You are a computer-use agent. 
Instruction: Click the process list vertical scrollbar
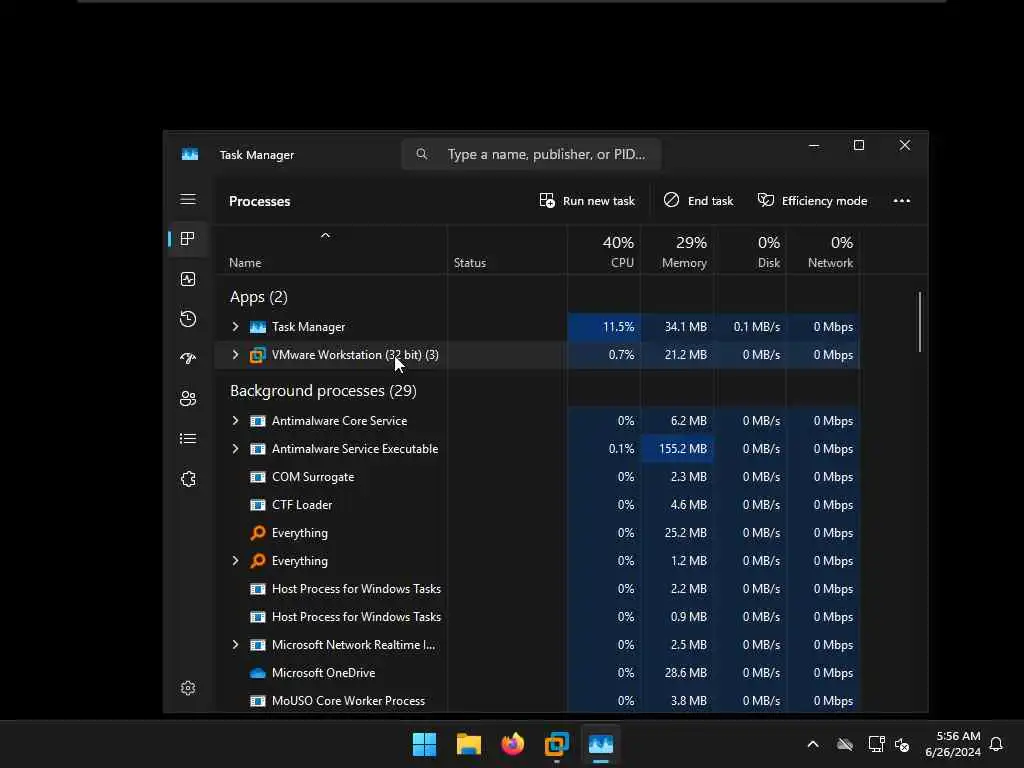tap(920, 322)
